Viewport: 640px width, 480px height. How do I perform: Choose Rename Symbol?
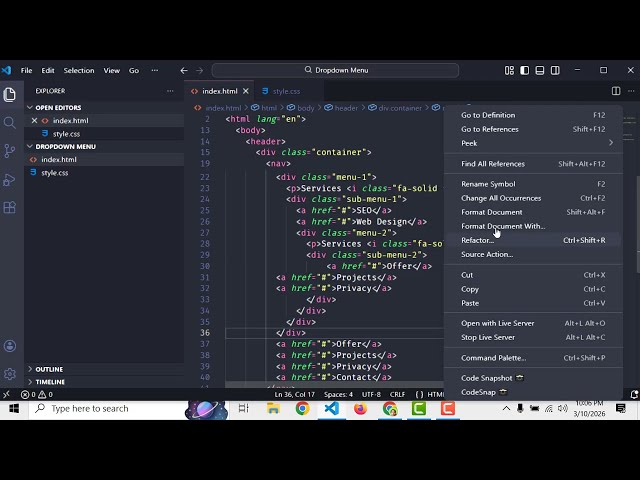533,184
